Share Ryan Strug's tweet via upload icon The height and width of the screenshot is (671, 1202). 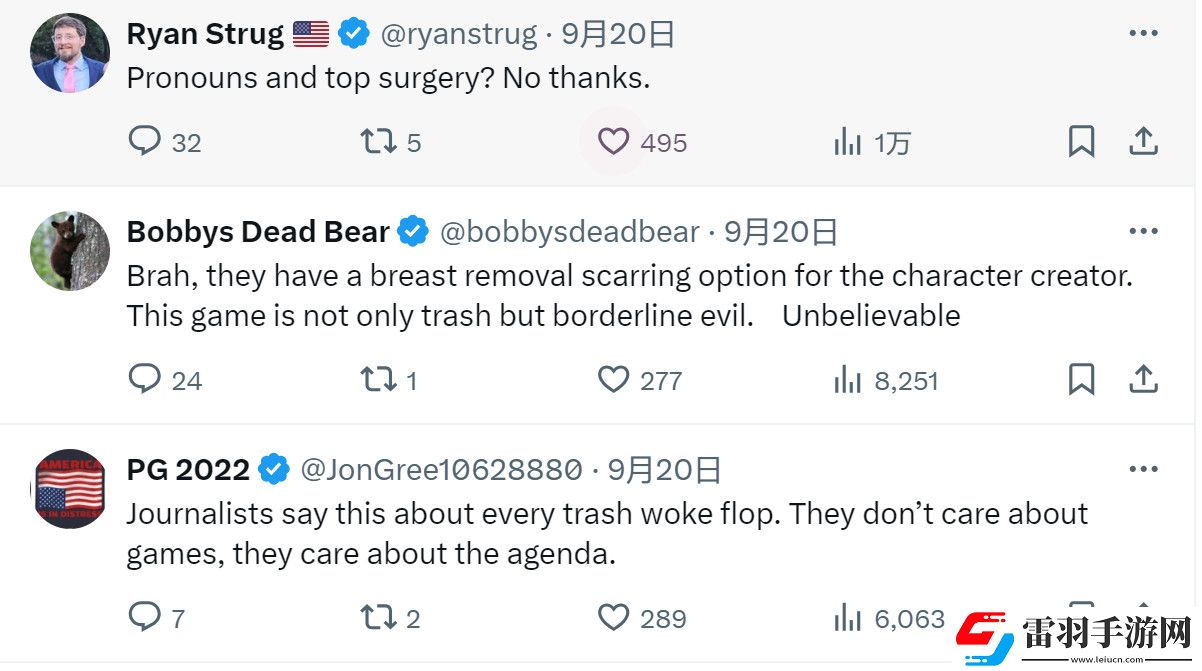(x=1143, y=142)
